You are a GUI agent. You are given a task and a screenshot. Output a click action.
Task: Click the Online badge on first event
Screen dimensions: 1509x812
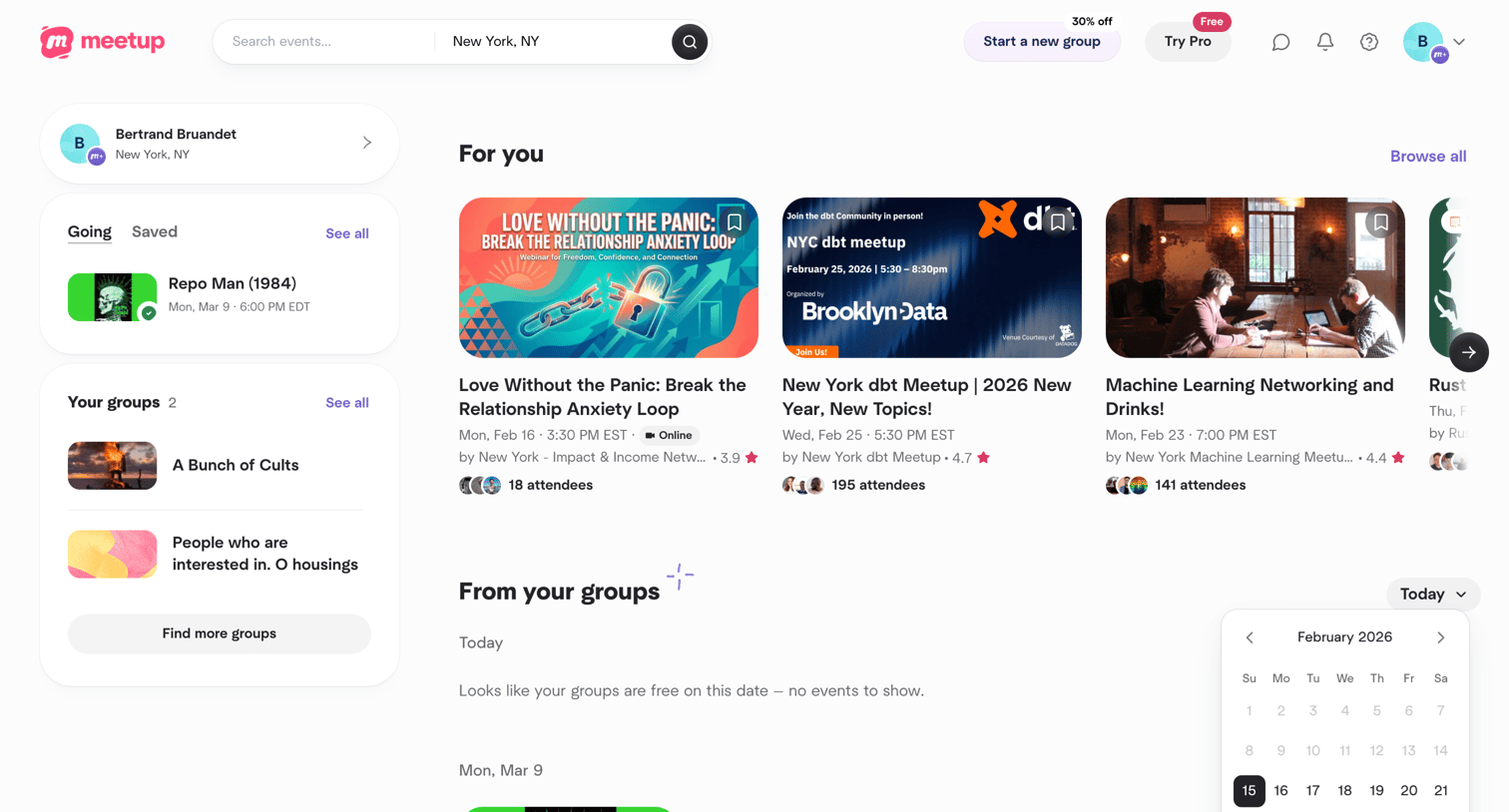click(x=669, y=435)
